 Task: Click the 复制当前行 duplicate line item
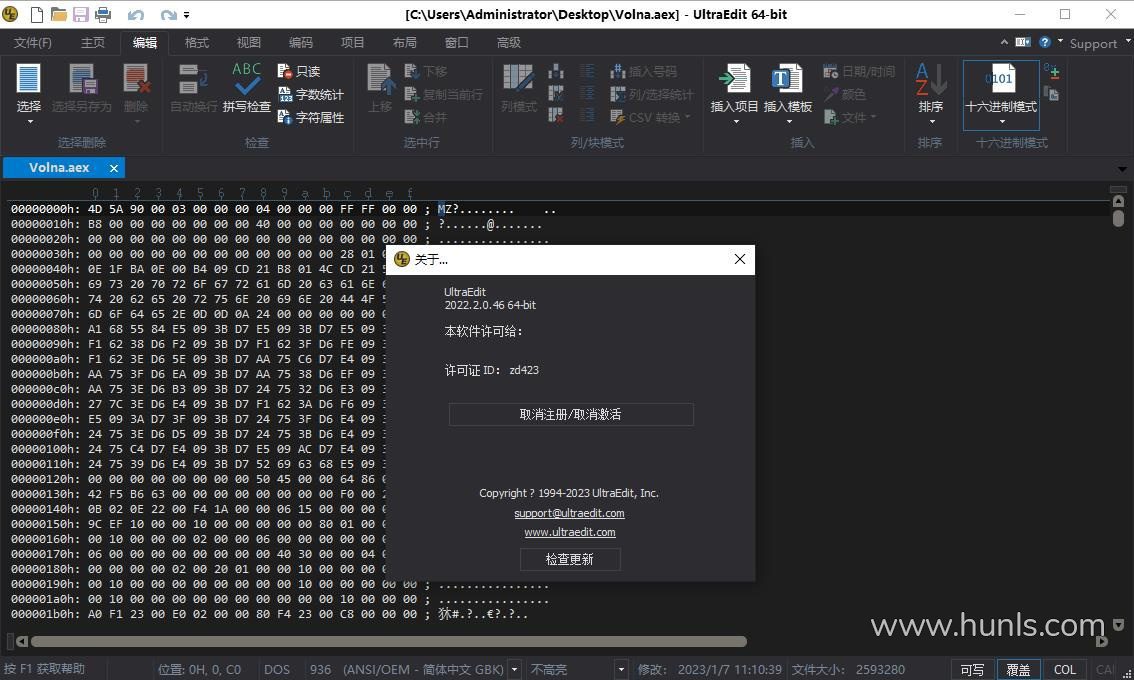point(443,94)
